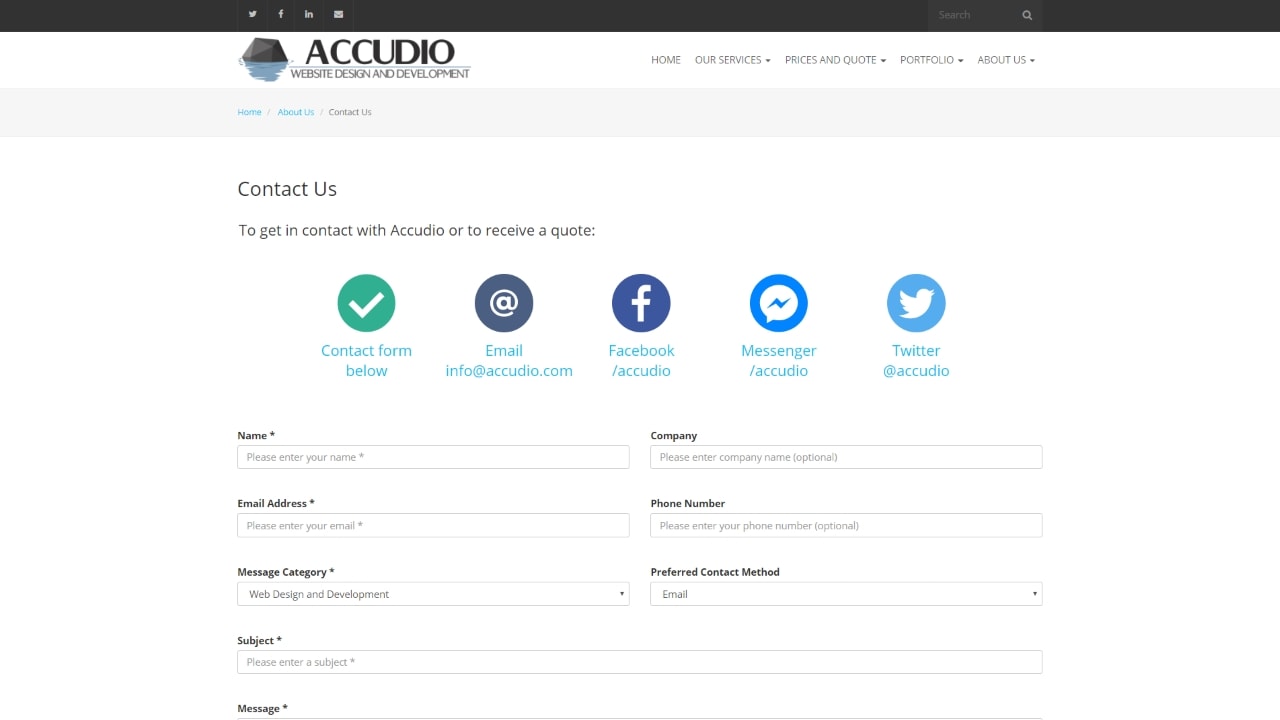
Task: Expand the OUR SERVICES menu
Action: click(x=732, y=60)
